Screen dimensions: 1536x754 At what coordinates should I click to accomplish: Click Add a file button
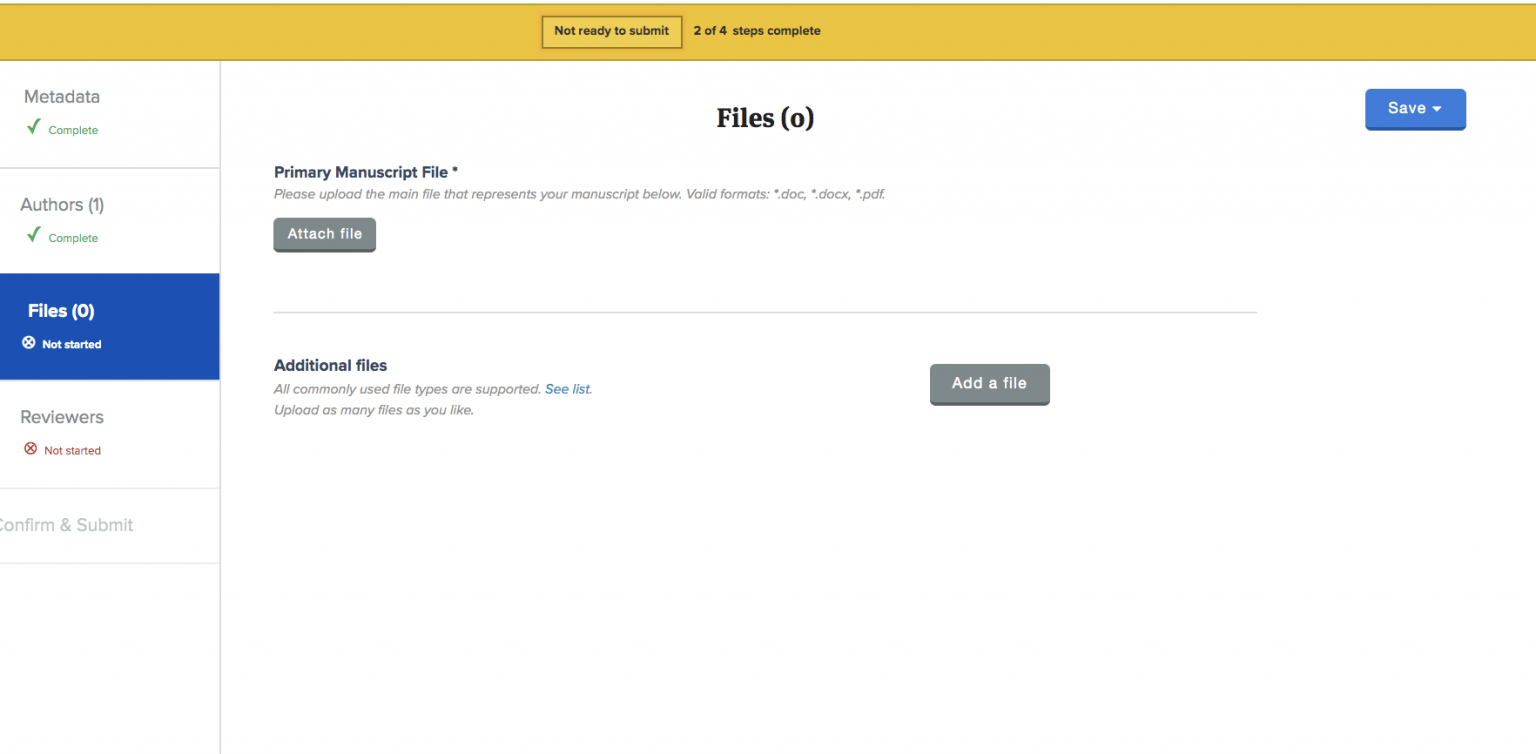coord(990,384)
